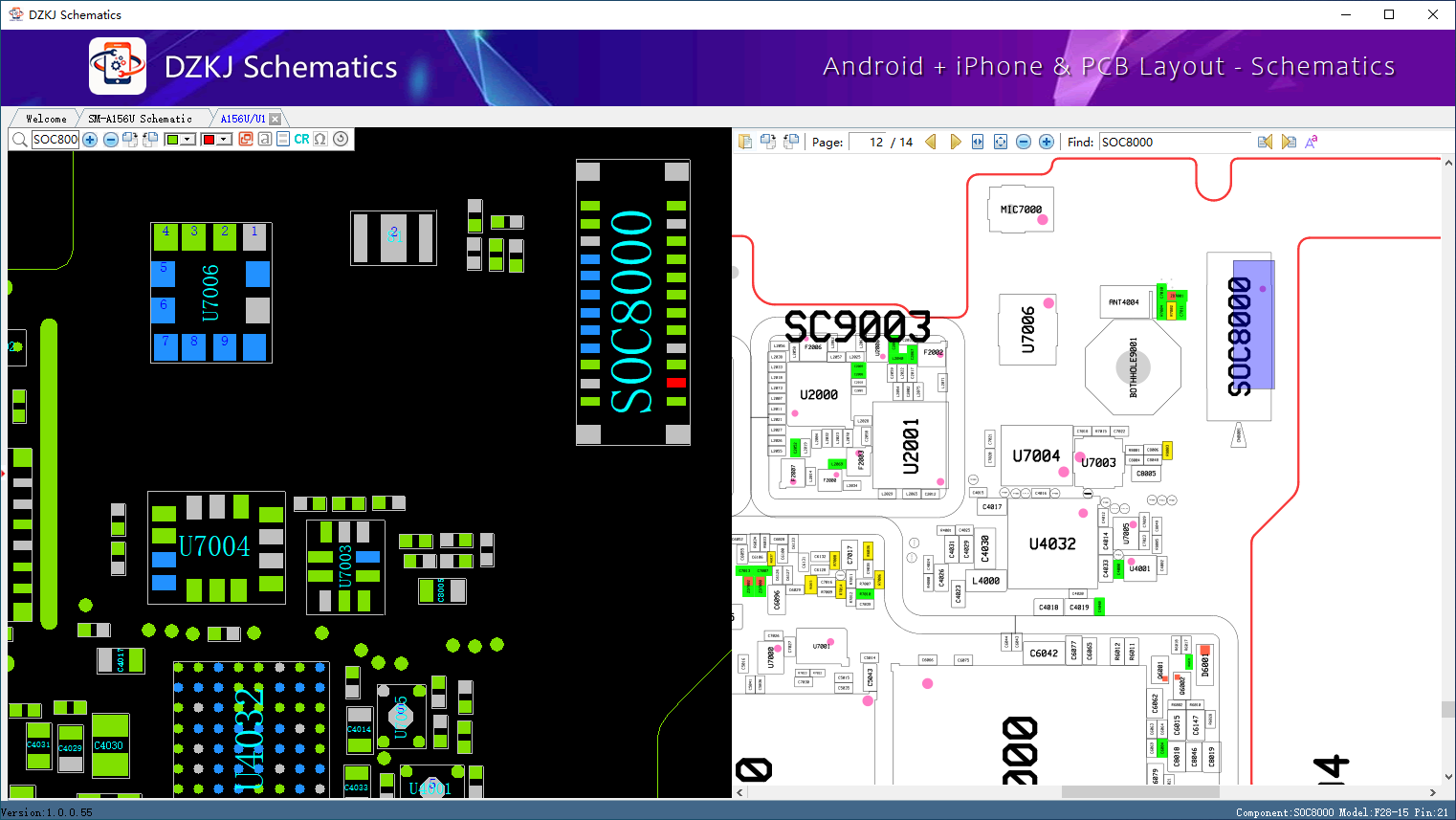Zoom in on the PCB layout view
1456x820 pixels.
[x=90, y=140]
